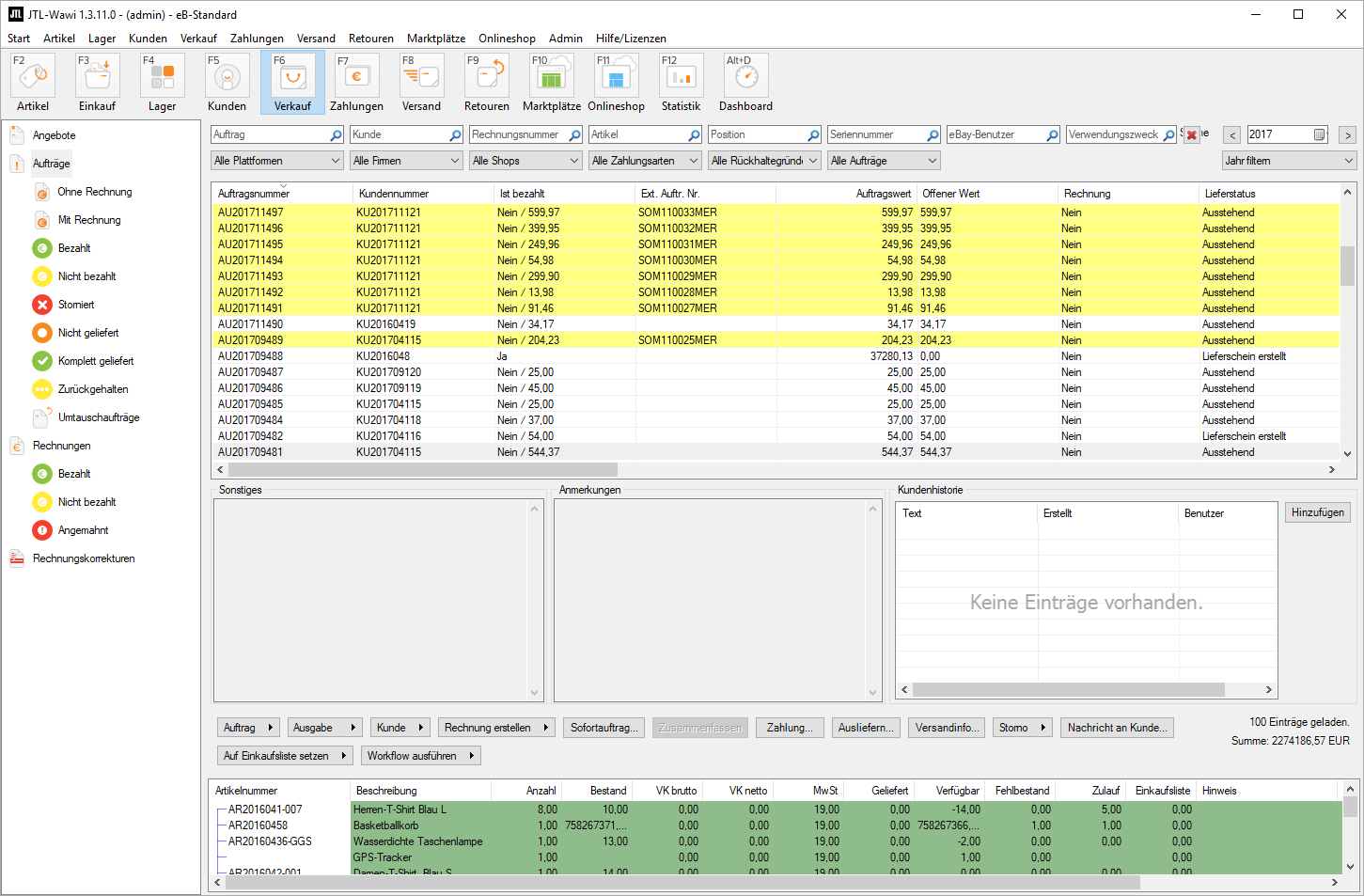Image resolution: width=1364 pixels, height=896 pixels.
Task: Open the calendar picker next to 2017
Action: click(x=1319, y=134)
